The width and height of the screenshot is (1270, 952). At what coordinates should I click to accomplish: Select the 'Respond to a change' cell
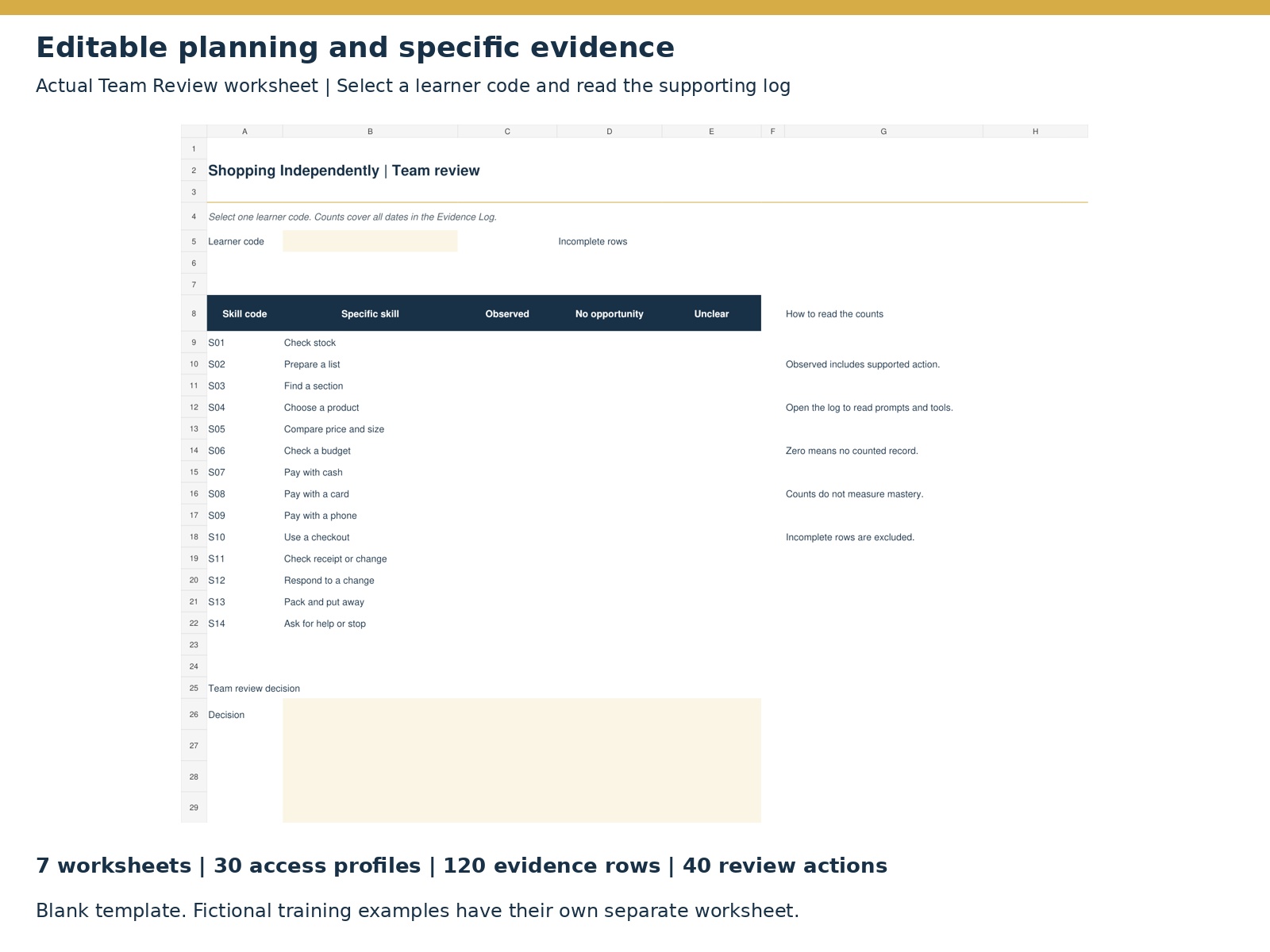tap(370, 581)
